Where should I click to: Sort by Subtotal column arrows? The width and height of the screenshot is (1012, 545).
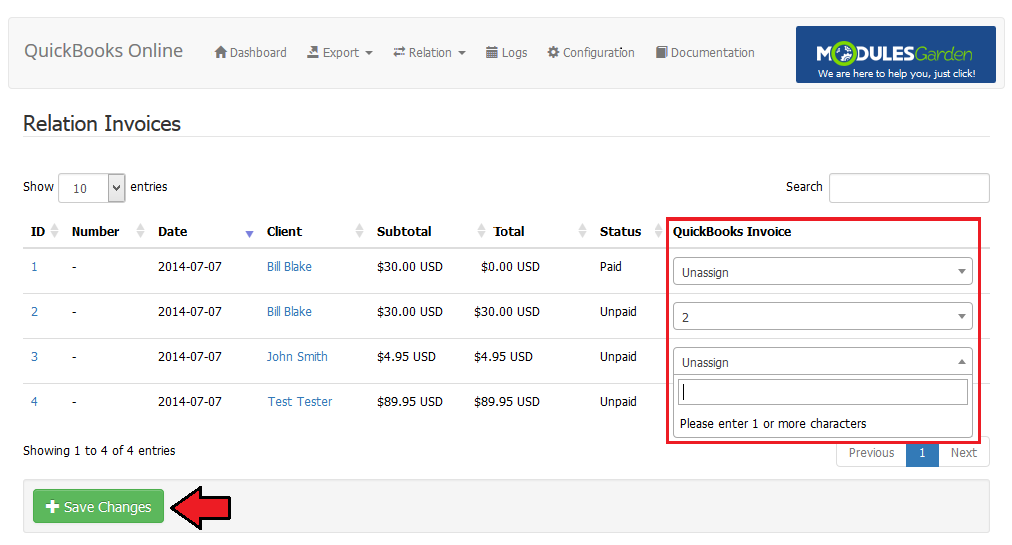tap(481, 231)
